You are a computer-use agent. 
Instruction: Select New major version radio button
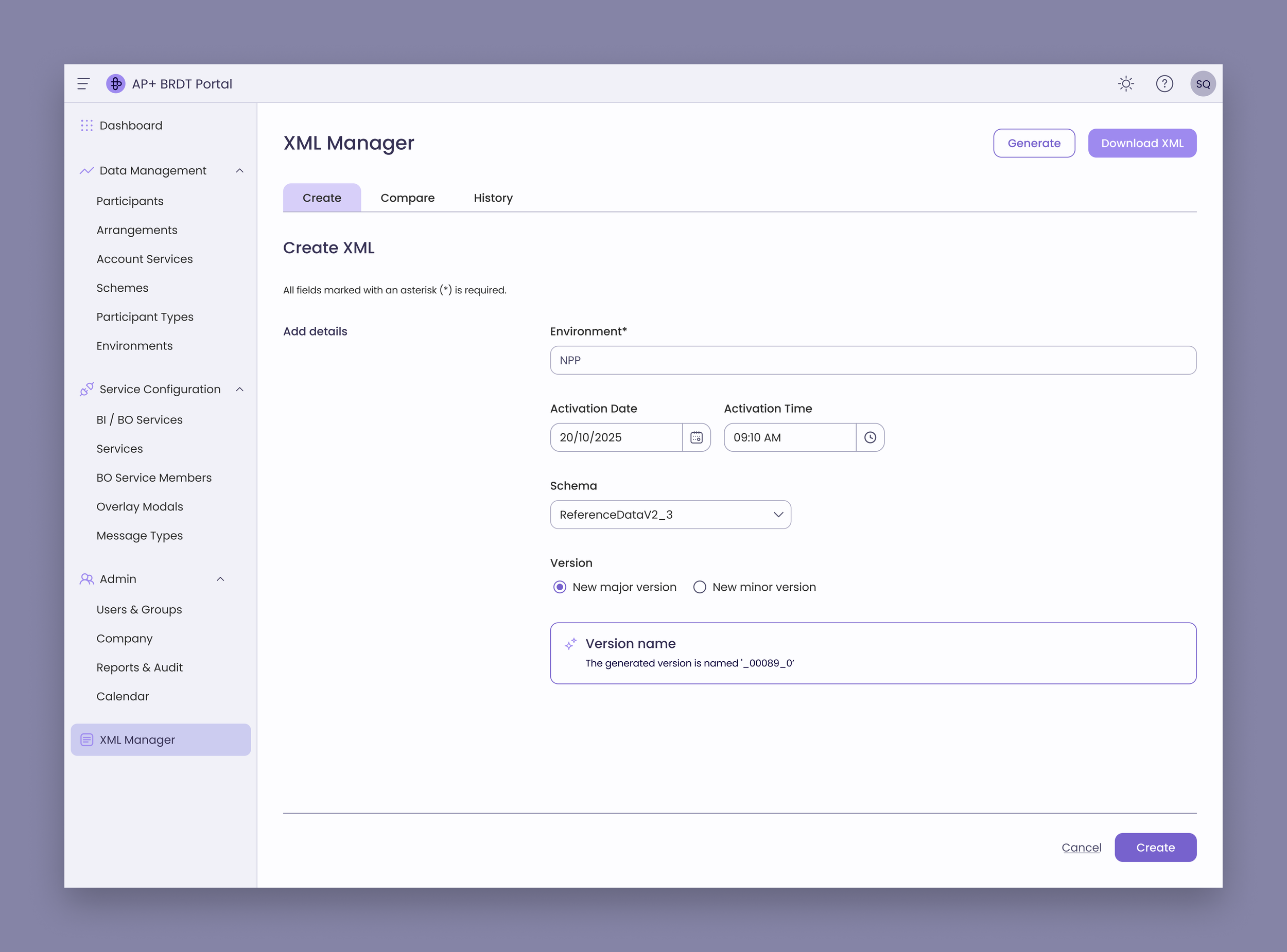pos(559,587)
